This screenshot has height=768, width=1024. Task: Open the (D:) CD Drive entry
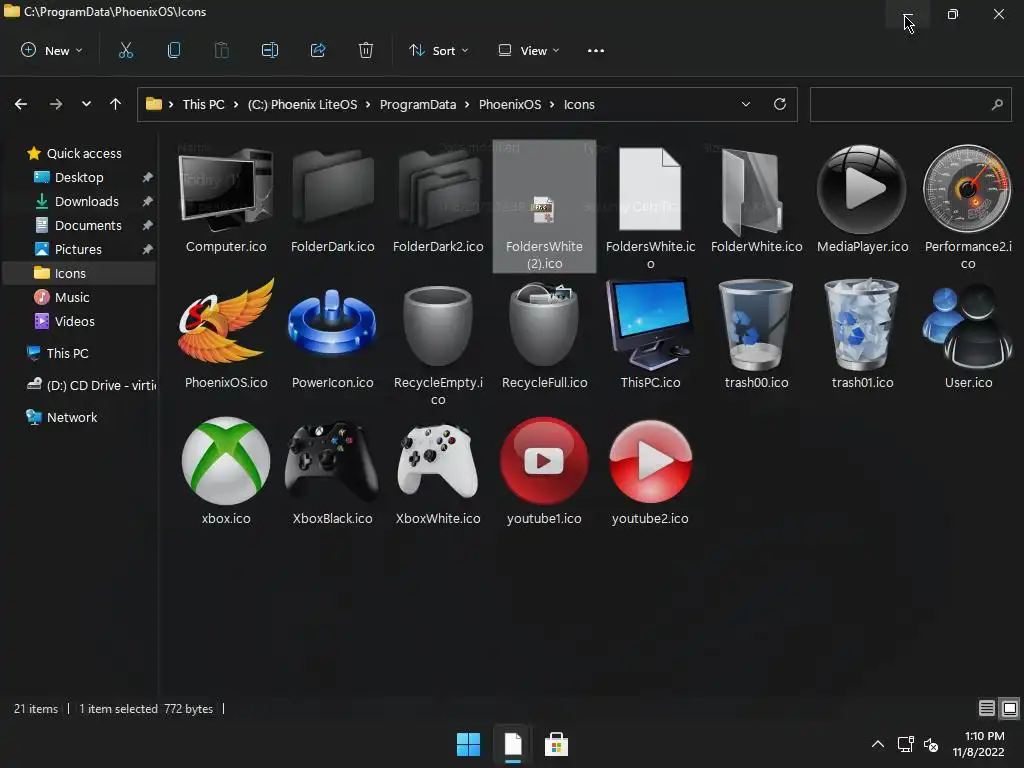[91, 385]
